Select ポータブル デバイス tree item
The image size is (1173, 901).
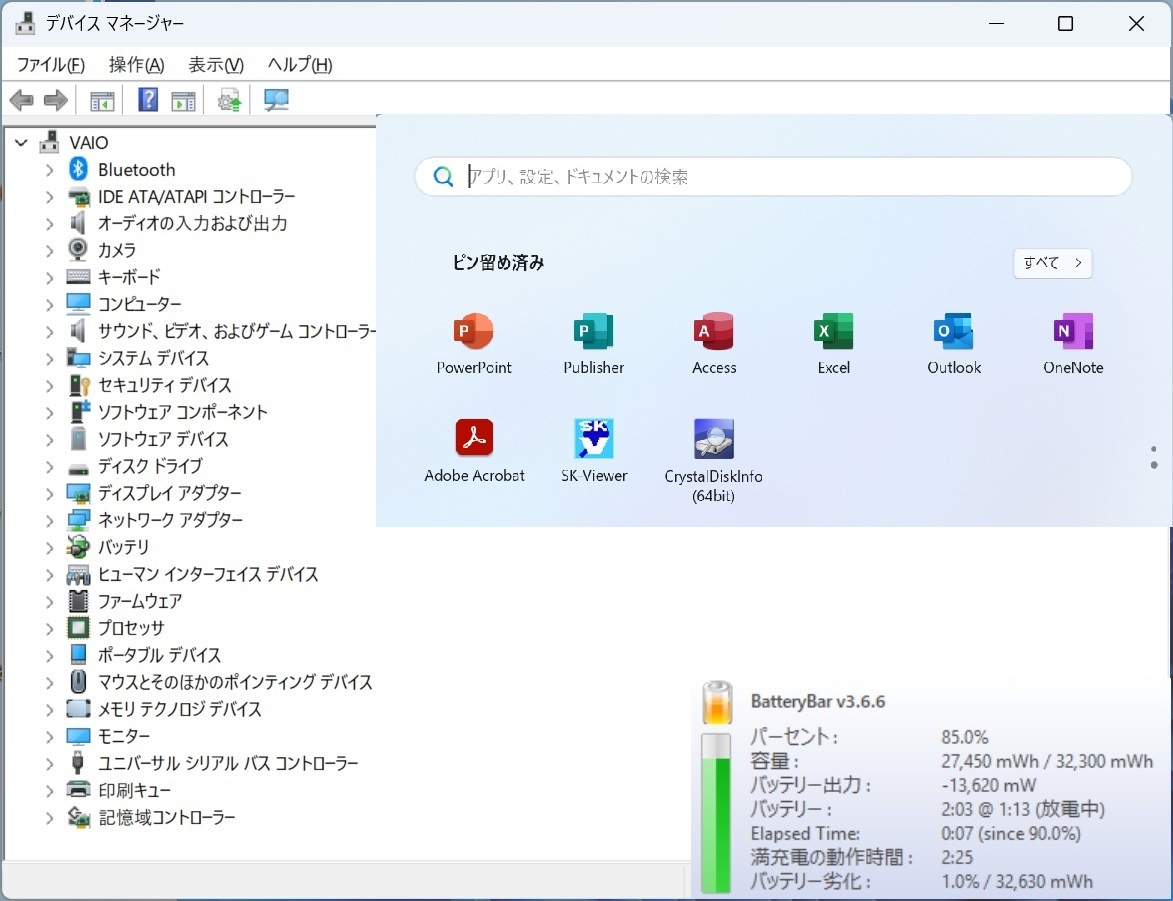pos(159,655)
